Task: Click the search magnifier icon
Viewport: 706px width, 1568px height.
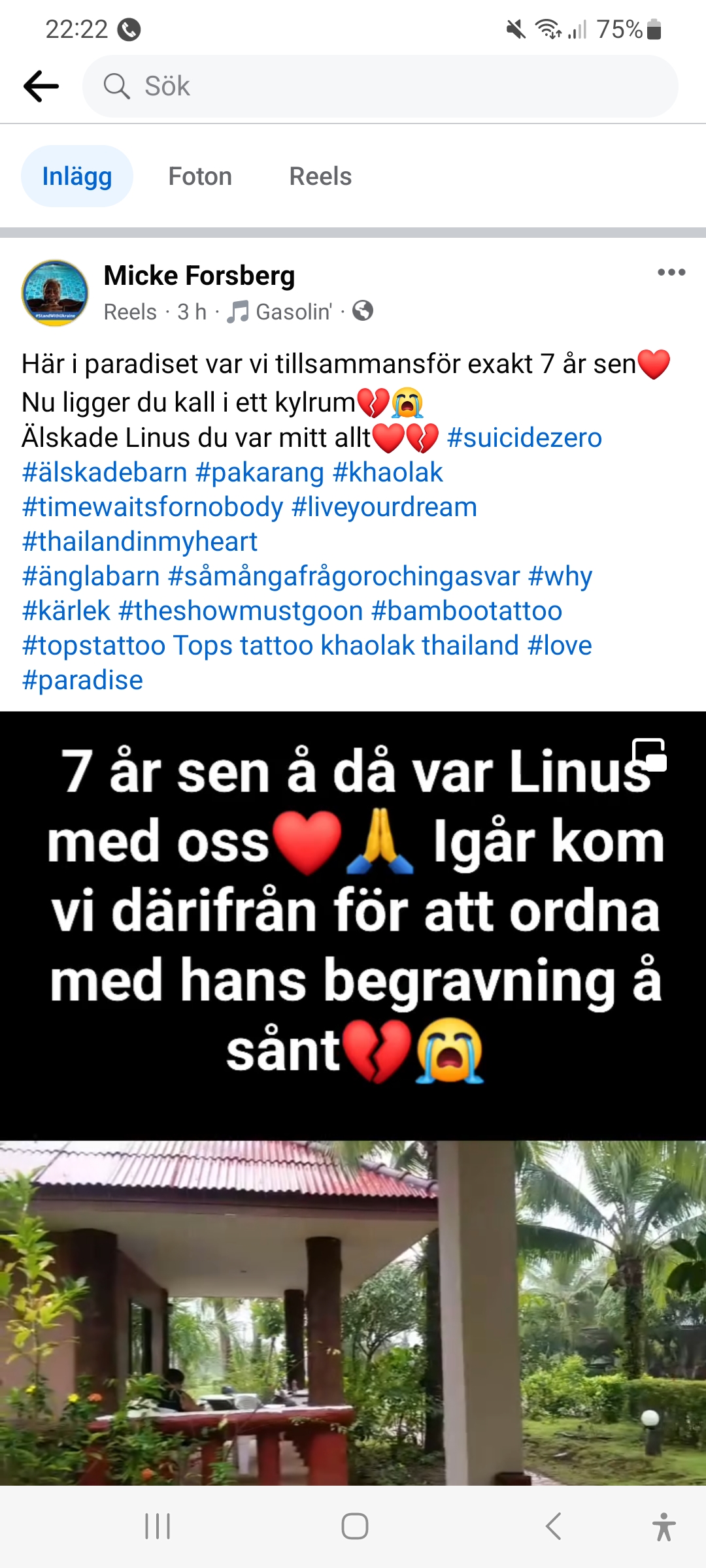Action: click(x=117, y=86)
